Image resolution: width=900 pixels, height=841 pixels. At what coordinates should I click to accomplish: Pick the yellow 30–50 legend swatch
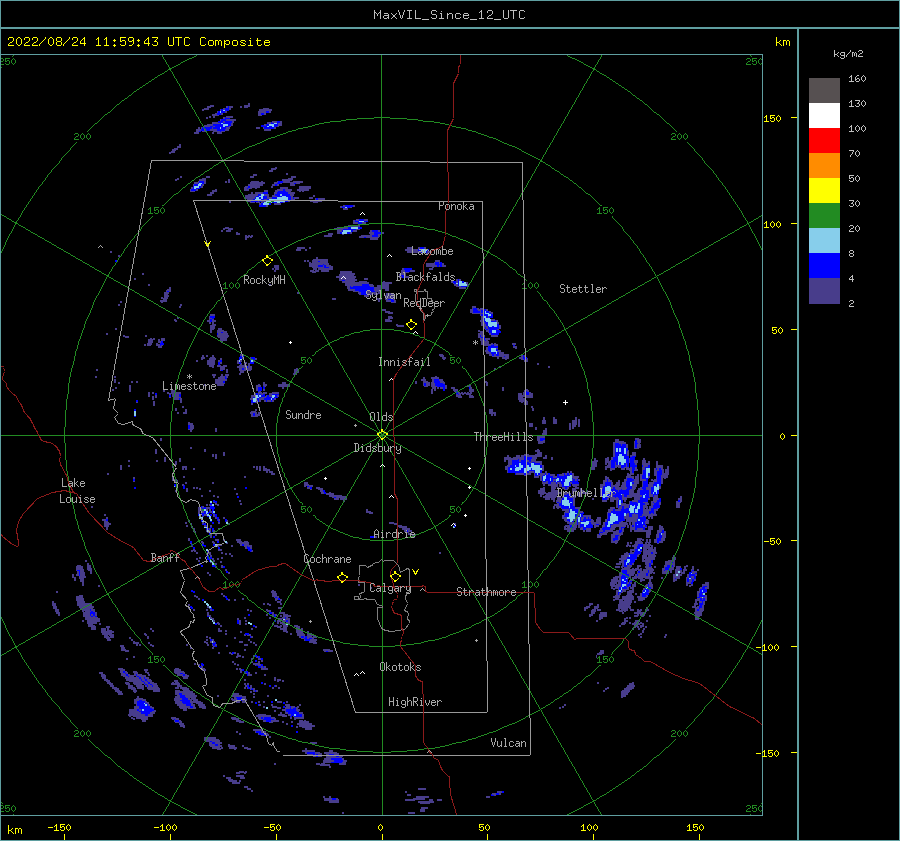[824, 191]
